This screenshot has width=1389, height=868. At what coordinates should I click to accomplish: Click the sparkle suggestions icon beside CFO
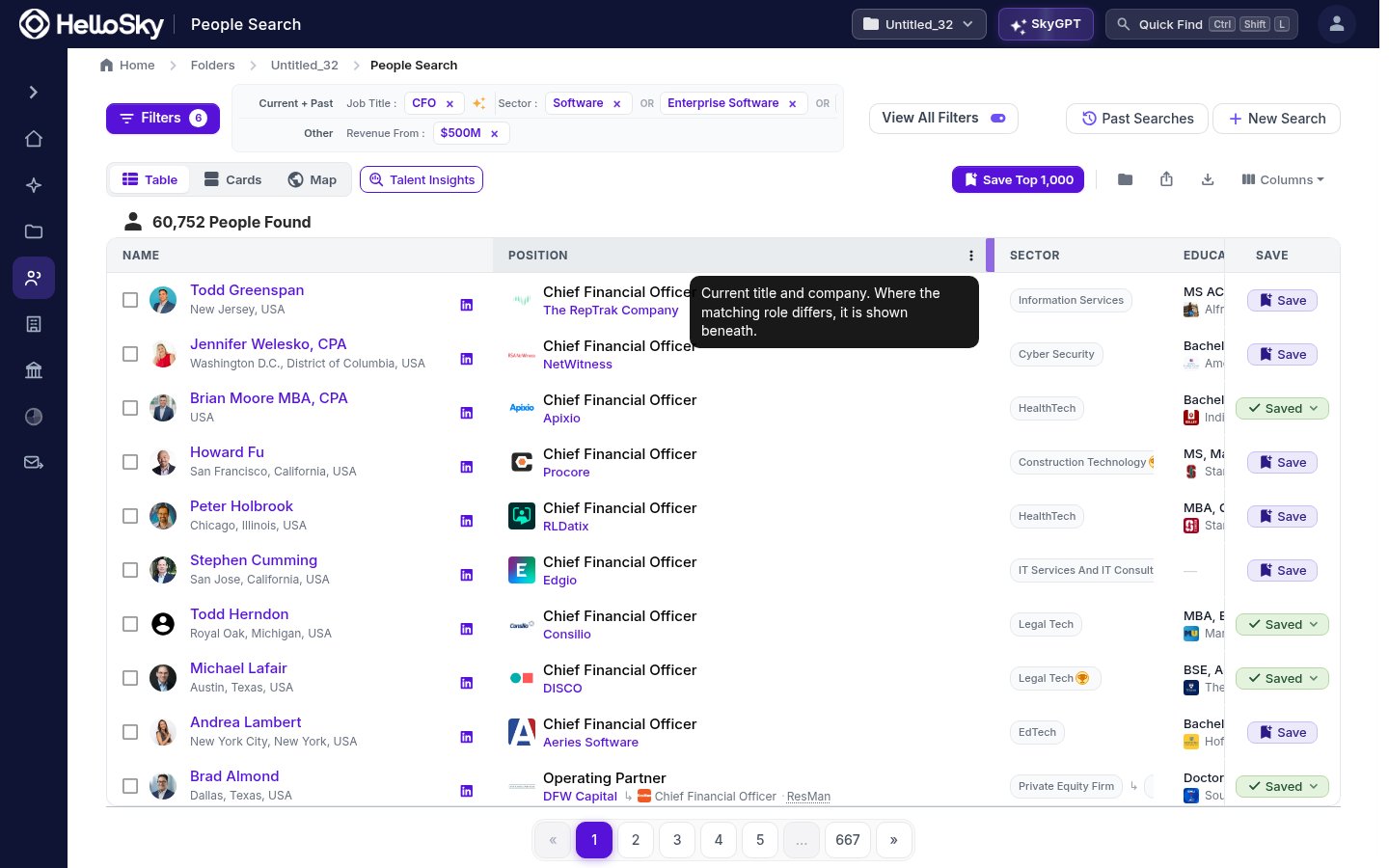click(x=478, y=103)
